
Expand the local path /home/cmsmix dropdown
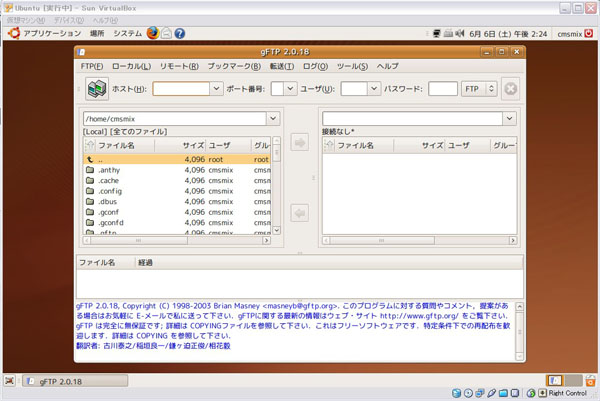coord(273,119)
